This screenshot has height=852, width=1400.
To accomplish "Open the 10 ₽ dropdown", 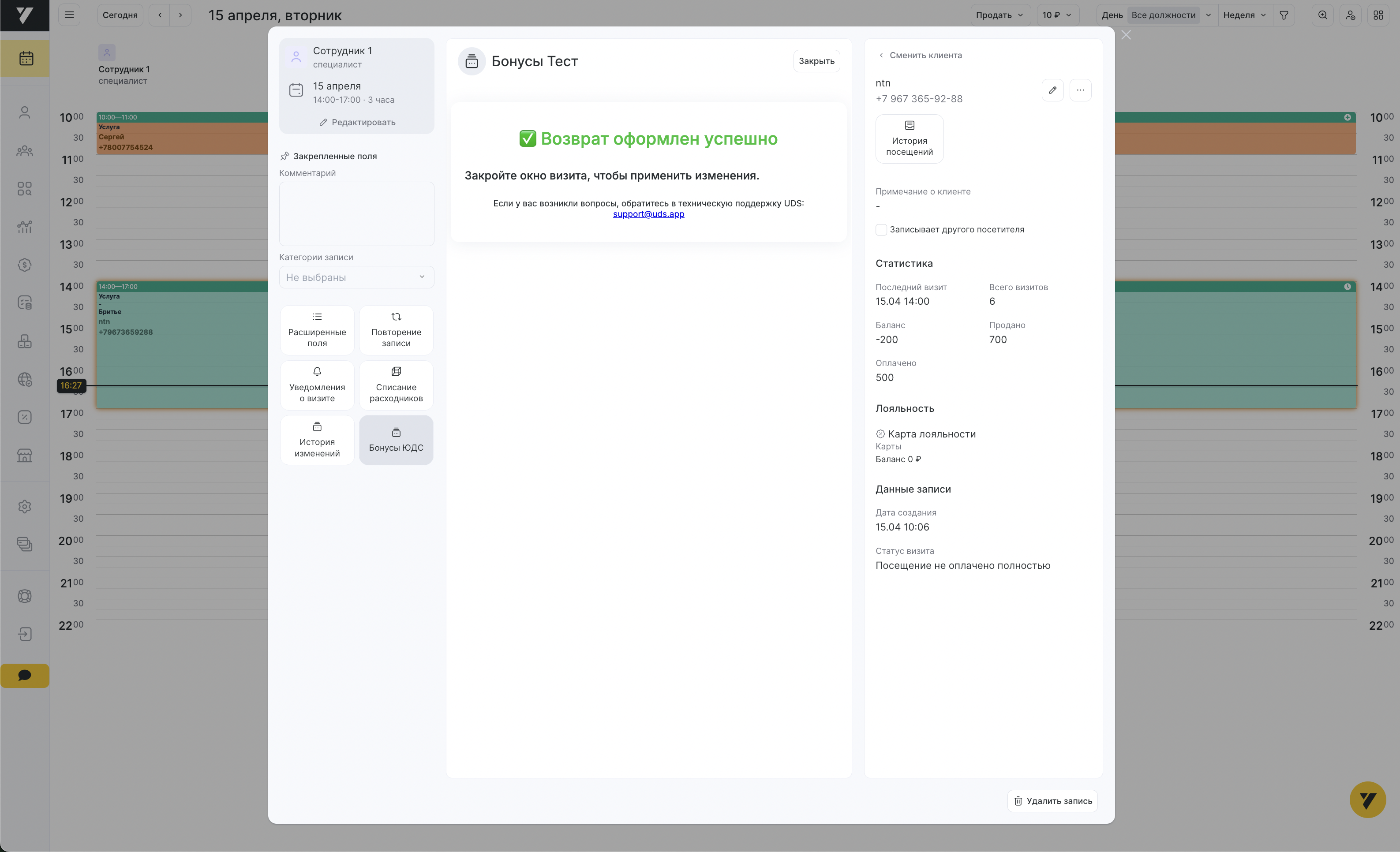I will [x=1057, y=15].
